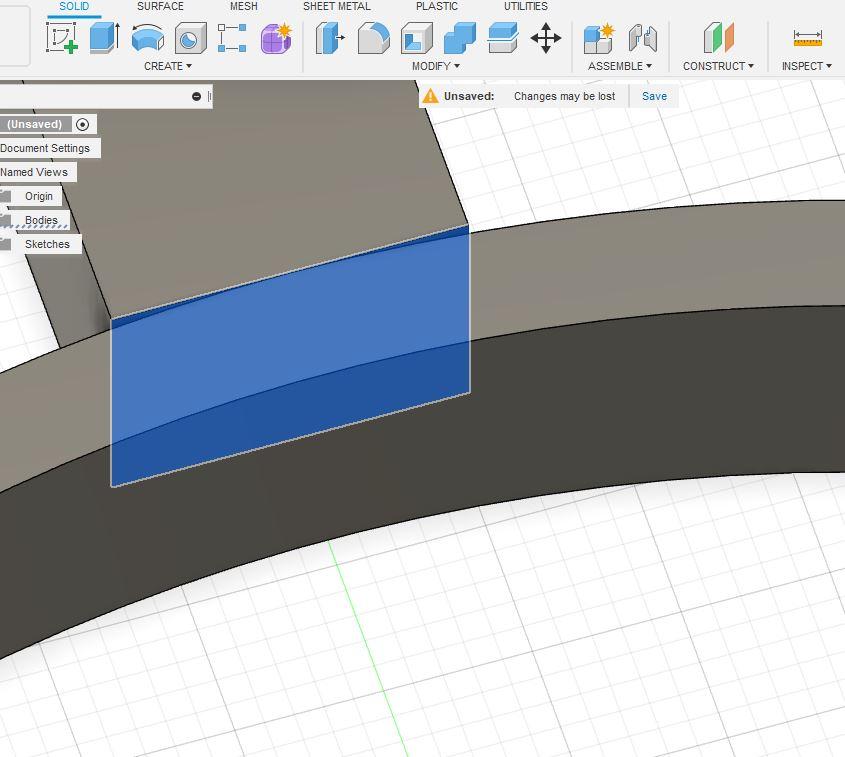
Task: Click the Save link in unsaved warning
Action: pyautogui.click(x=654, y=96)
